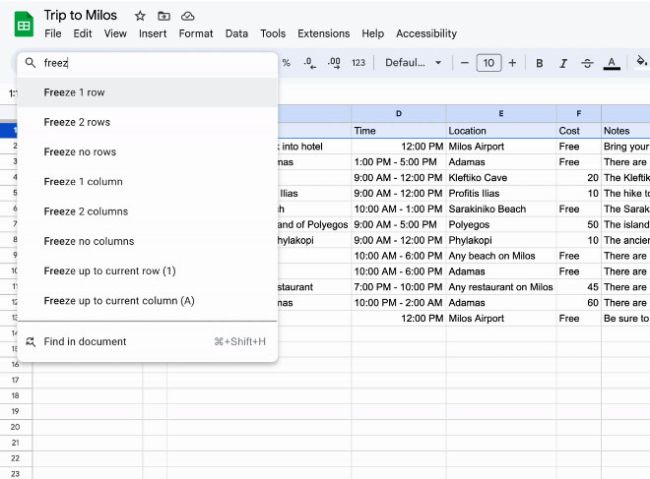650x479 pixels.
Task: Open more number formats (123)
Action: (x=359, y=63)
